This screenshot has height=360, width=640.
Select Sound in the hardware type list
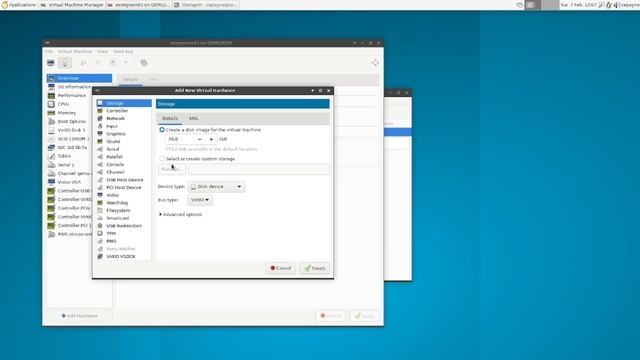(124, 141)
